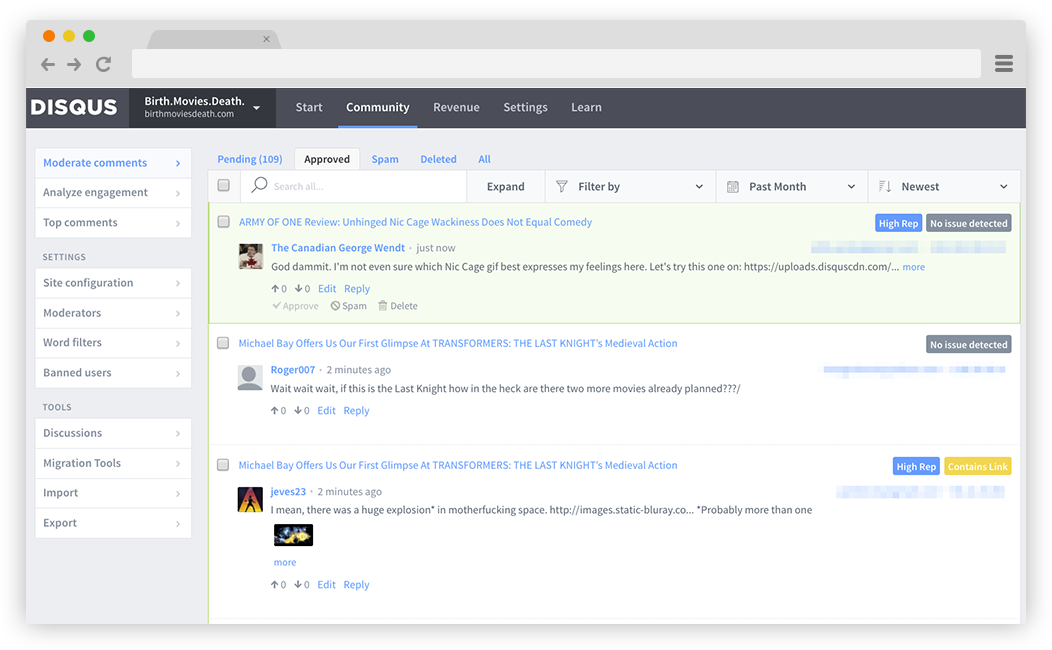This screenshot has width=1052, height=650.
Task: Open the browser hamburger menu
Action: tap(1004, 64)
